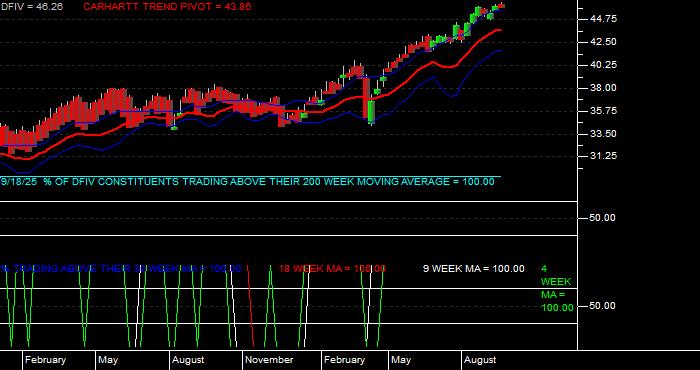This screenshot has height=370, width=700.
Task: Click the second May marker on the time axis
Action: click(x=401, y=360)
